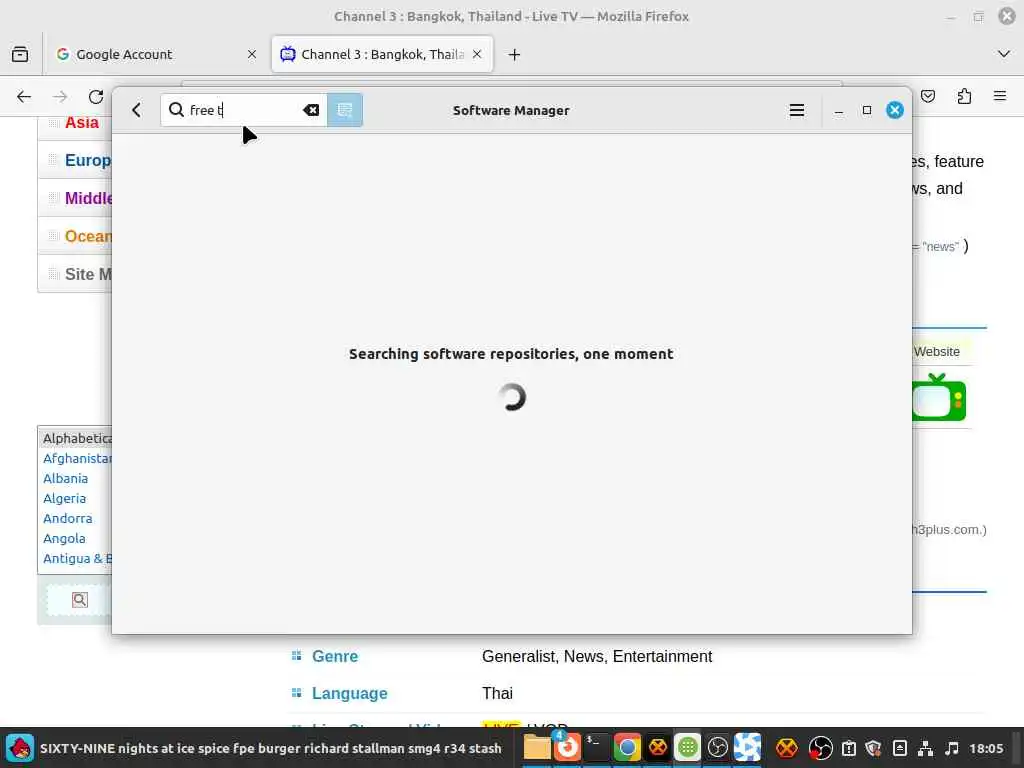Image resolution: width=1024 pixels, height=768 pixels.
Task: Close the Google Account tab
Action: [x=251, y=54]
